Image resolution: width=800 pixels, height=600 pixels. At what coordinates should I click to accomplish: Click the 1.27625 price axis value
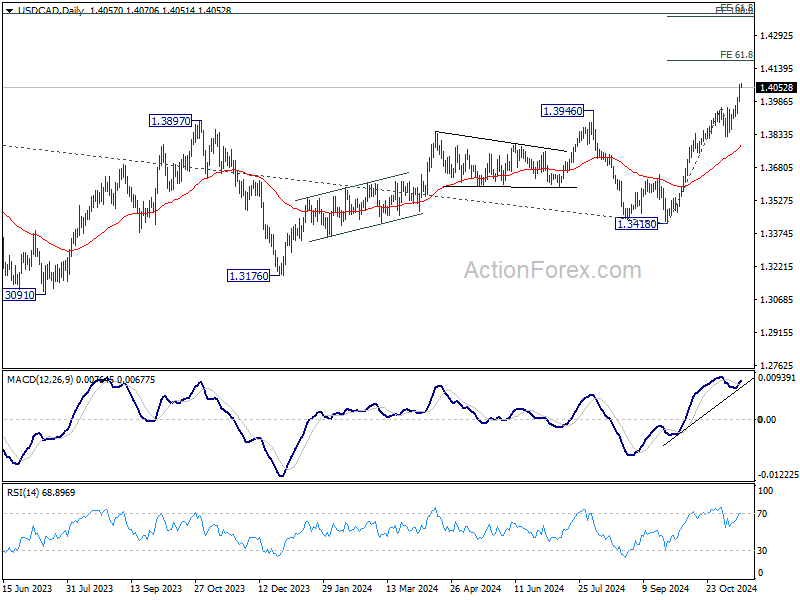coord(777,365)
